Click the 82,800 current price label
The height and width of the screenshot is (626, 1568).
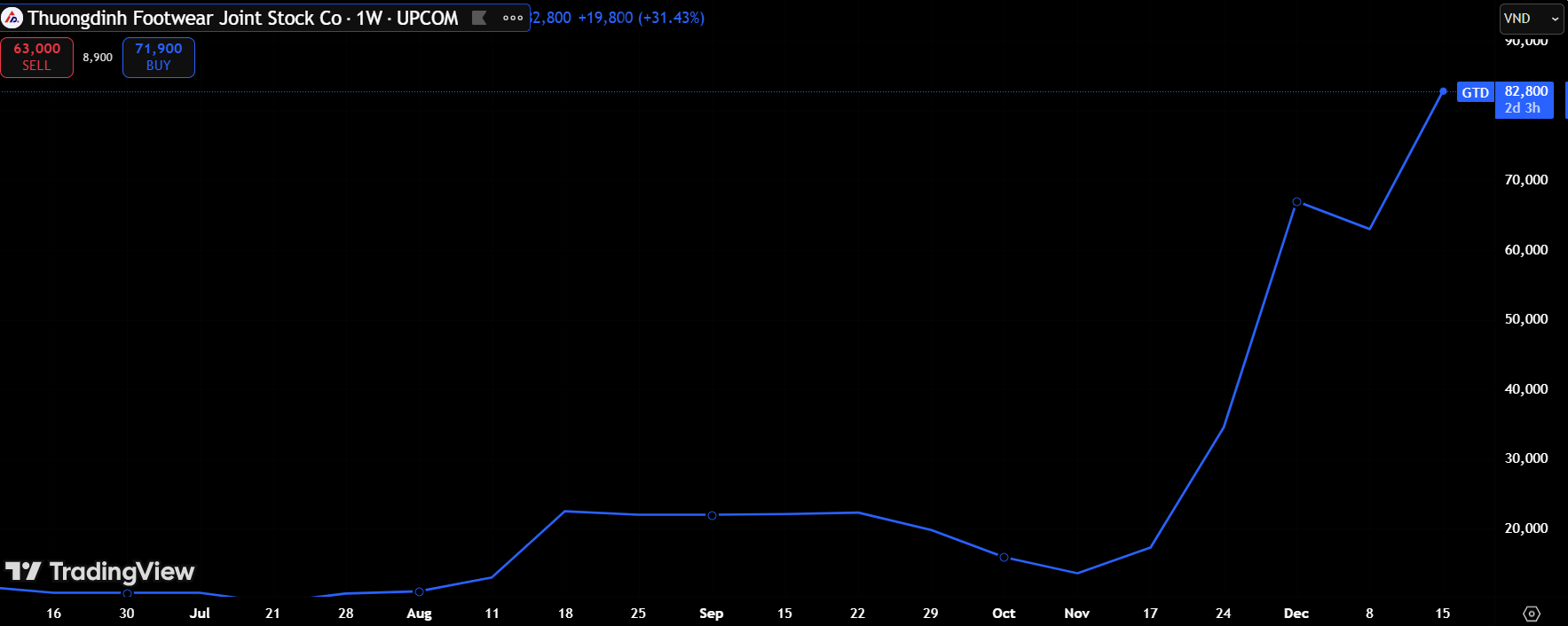pos(1525,91)
